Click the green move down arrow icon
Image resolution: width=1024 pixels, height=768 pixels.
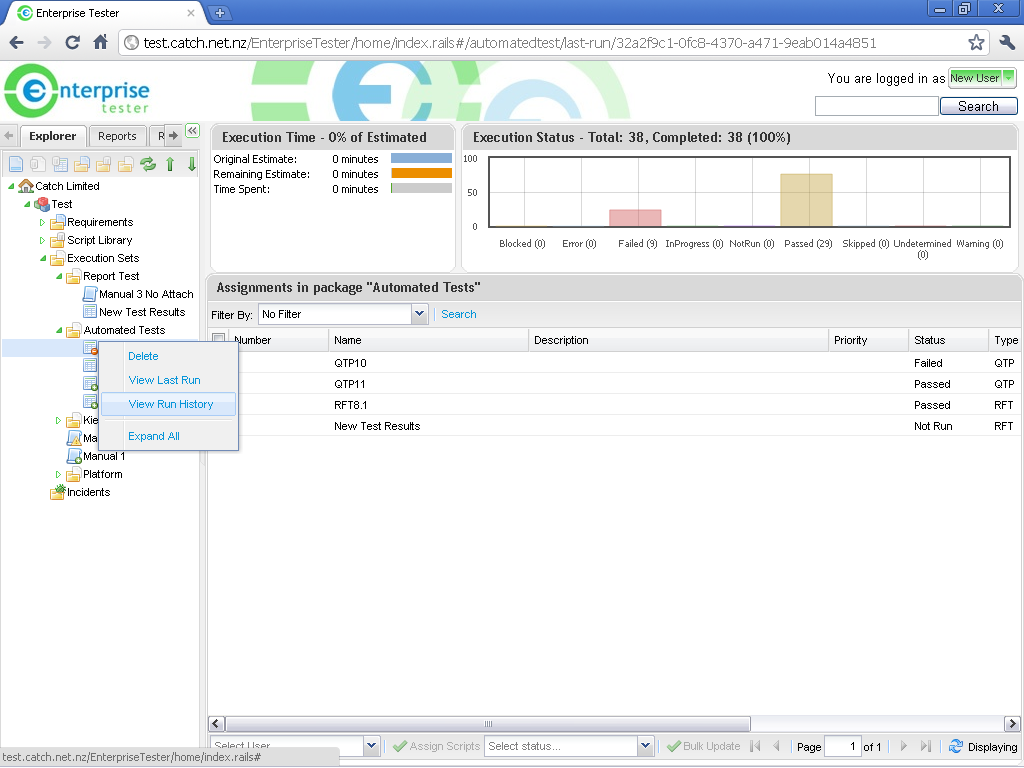click(192, 164)
